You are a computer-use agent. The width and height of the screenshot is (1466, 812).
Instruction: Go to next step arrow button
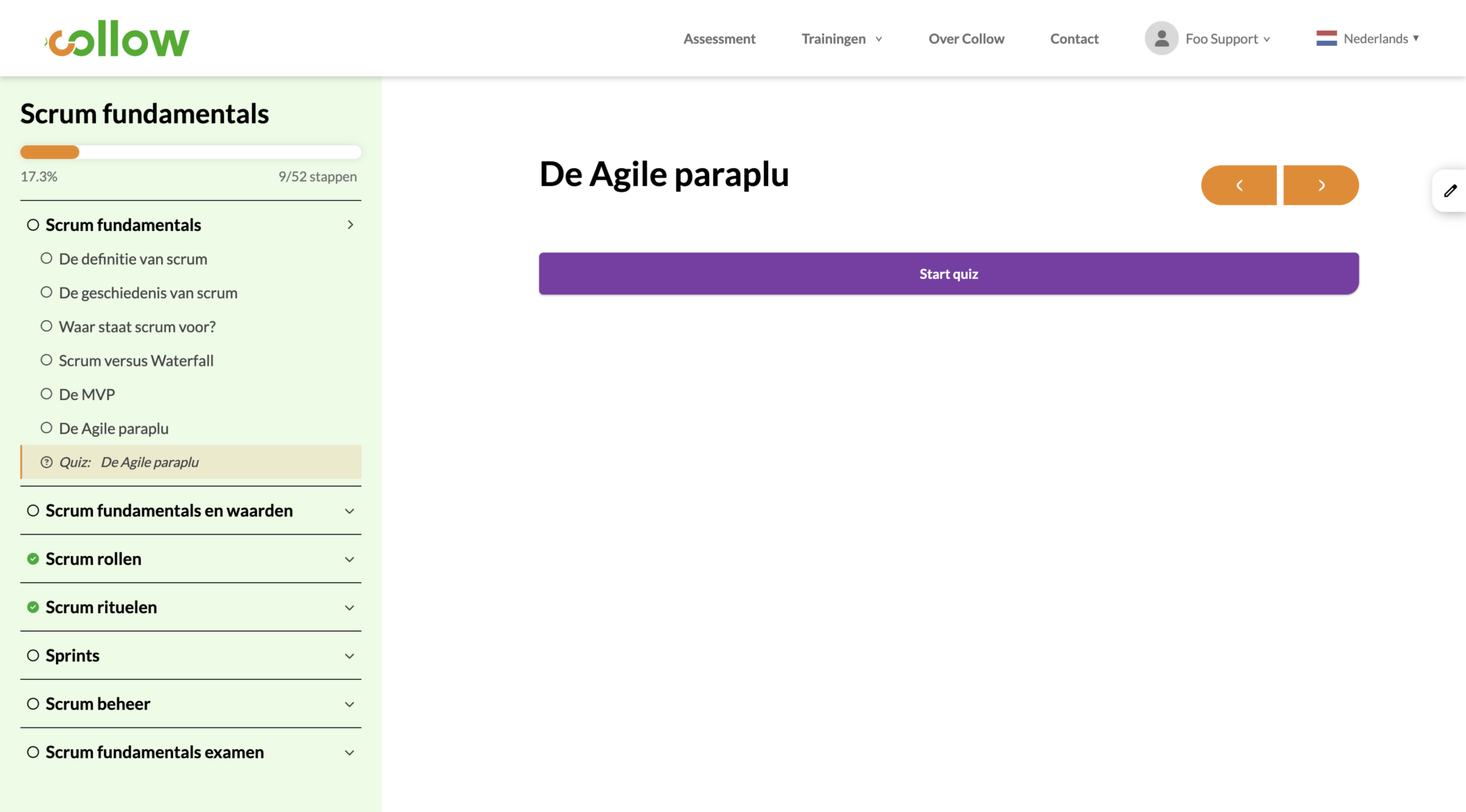click(x=1321, y=185)
